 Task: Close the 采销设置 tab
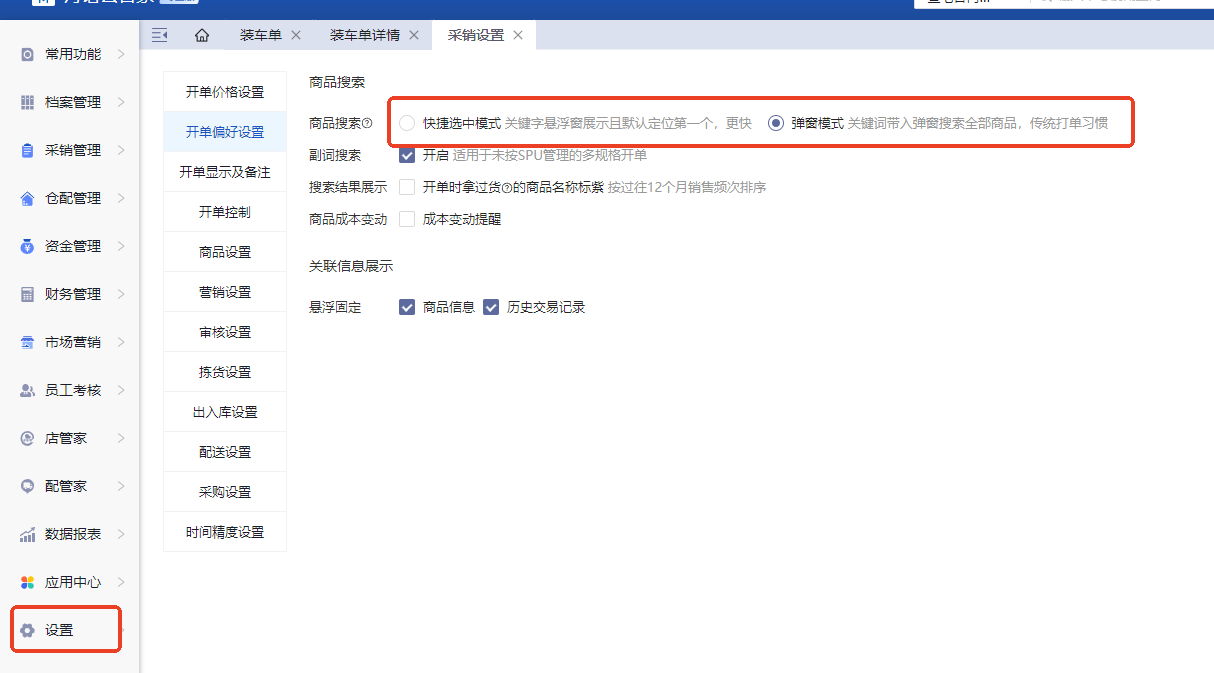click(x=518, y=35)
